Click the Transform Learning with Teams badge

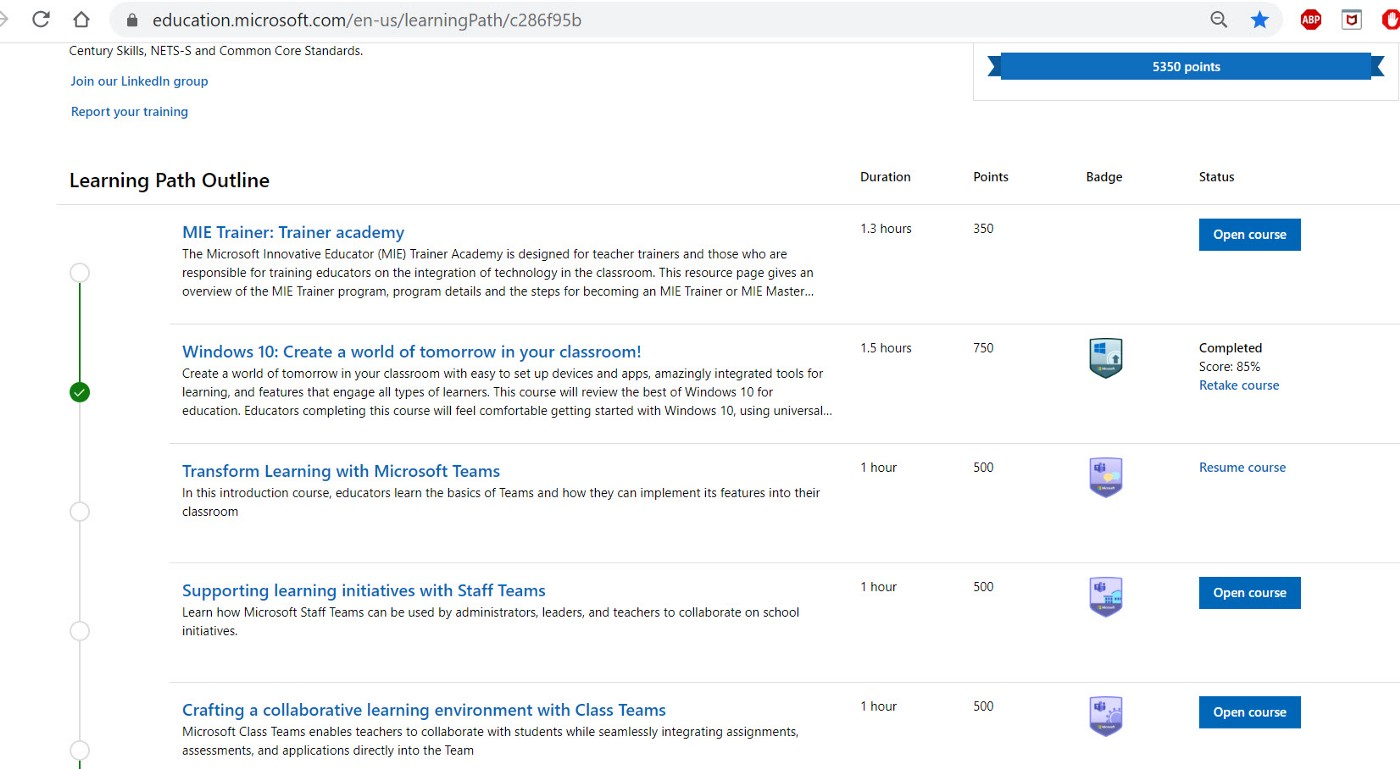point(1105,477)
